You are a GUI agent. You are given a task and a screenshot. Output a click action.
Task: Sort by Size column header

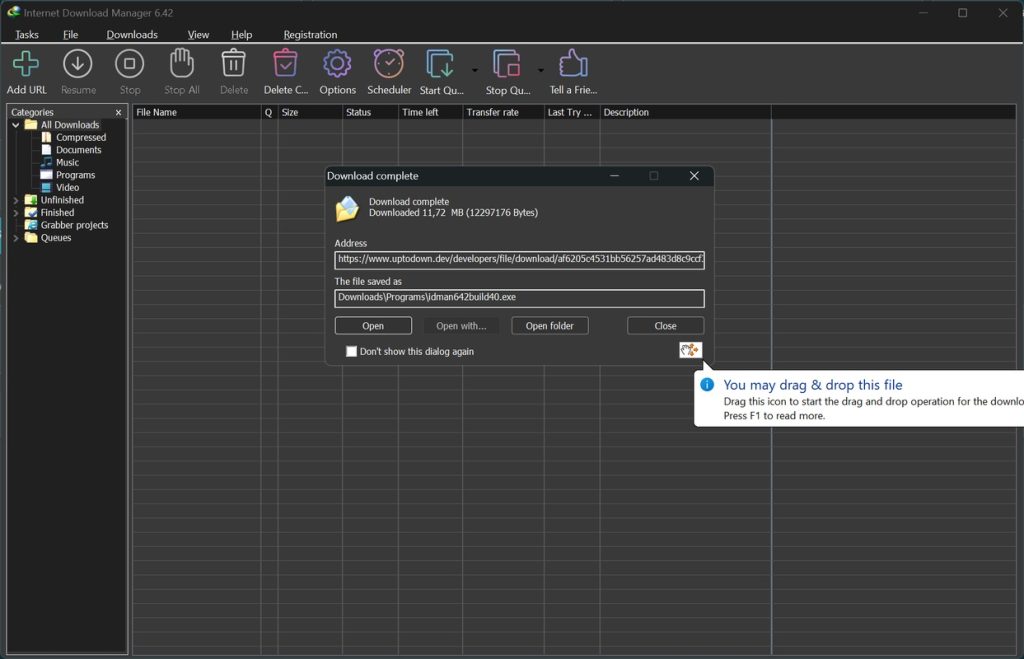[x=310, y=112]
